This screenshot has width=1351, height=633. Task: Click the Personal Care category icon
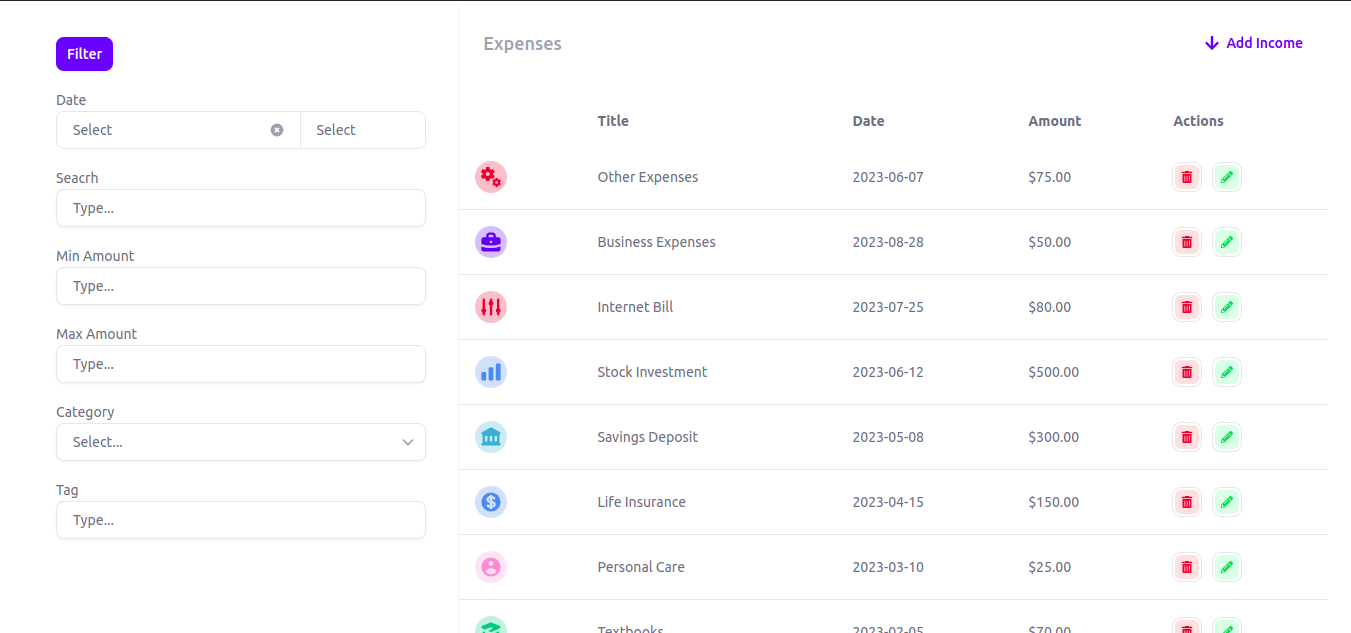[x=491, y=567]
